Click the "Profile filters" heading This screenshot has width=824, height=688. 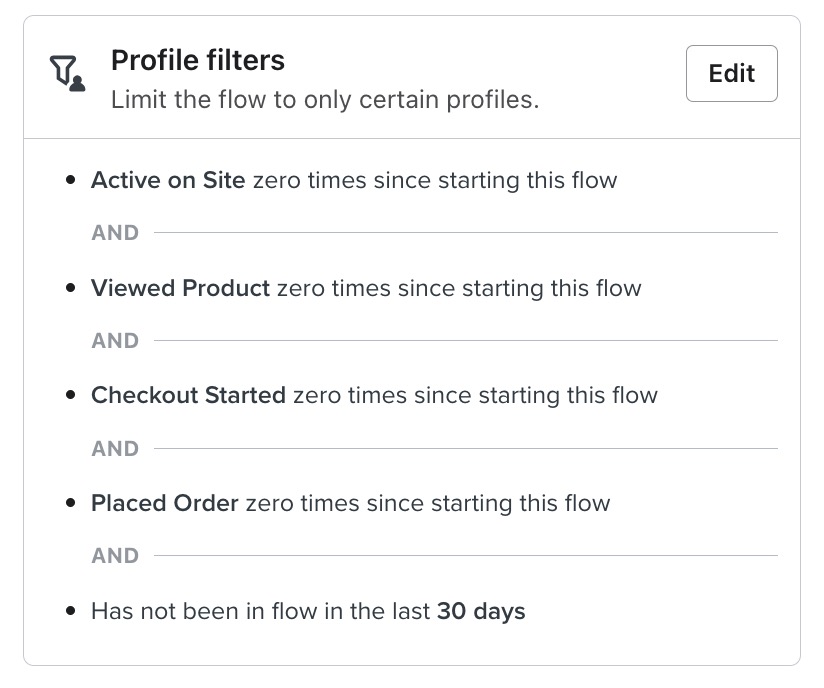coord(197,61)
